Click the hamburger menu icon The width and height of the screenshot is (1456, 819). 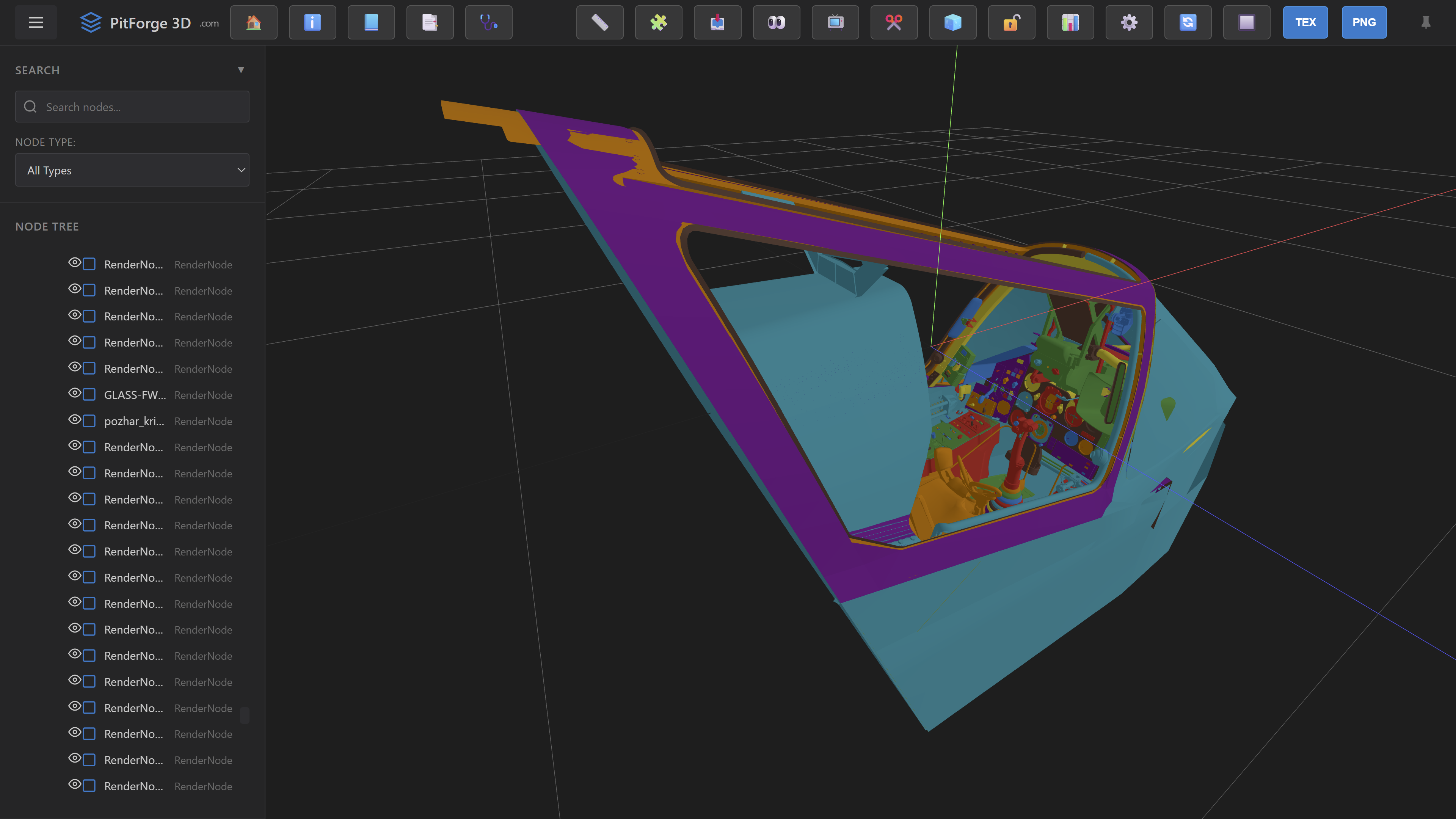(36, 22)
